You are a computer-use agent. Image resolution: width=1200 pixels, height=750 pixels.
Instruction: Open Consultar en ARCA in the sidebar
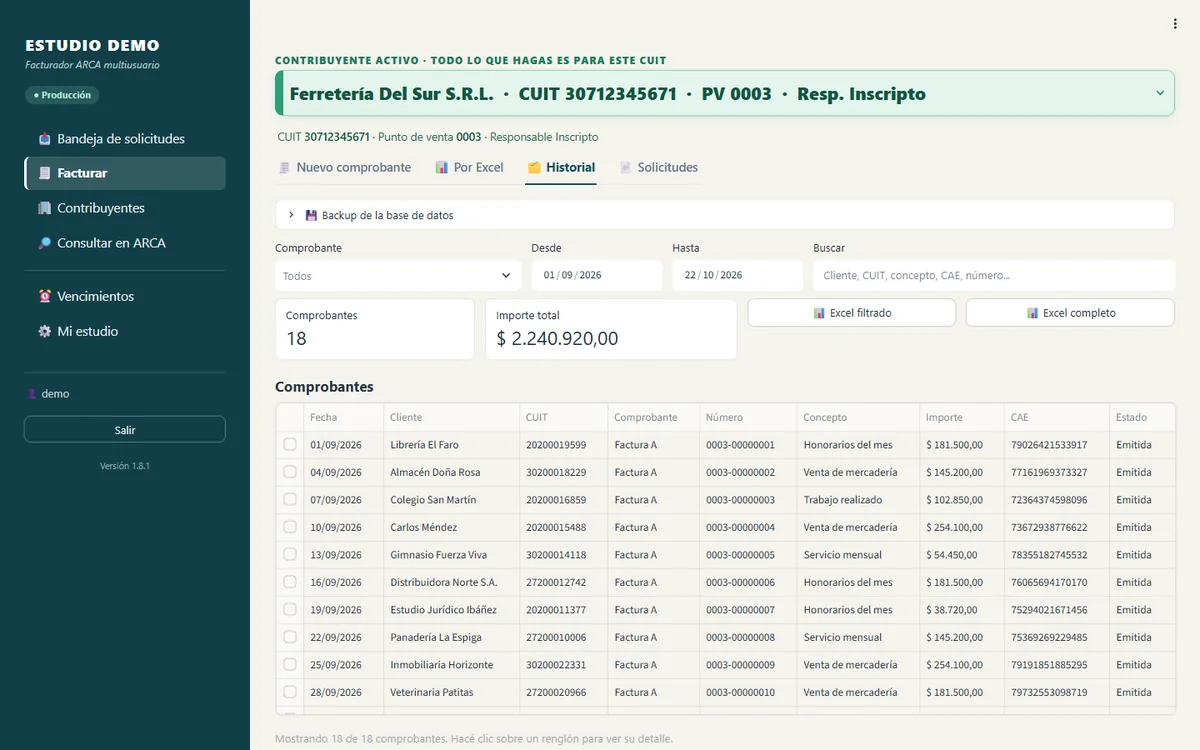pos(125,243)
